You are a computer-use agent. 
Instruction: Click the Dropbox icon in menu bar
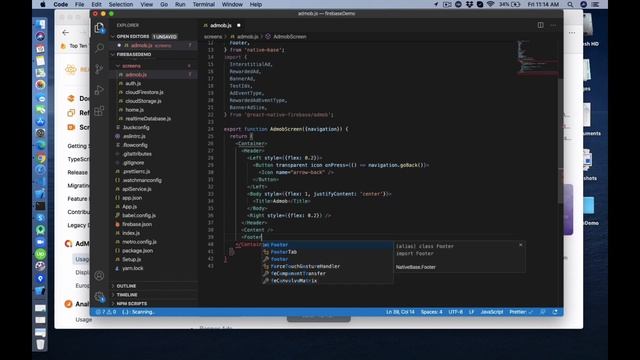pos(469,4)
